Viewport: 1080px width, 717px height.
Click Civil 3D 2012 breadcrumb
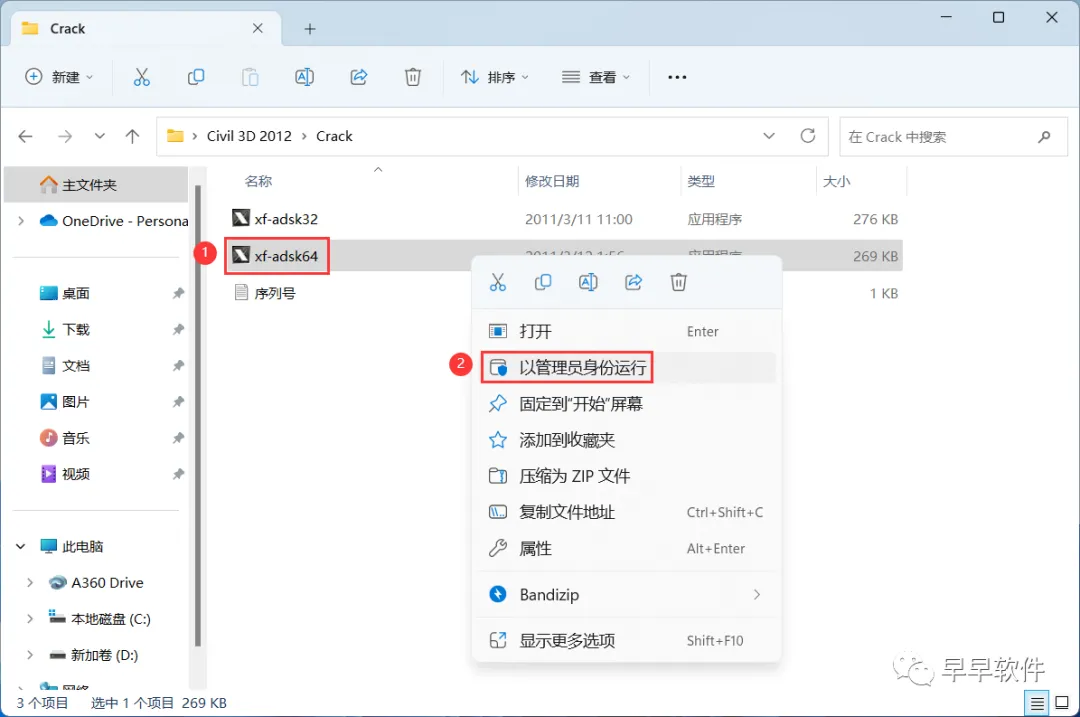pyautogui.click(x=249, y=136)
